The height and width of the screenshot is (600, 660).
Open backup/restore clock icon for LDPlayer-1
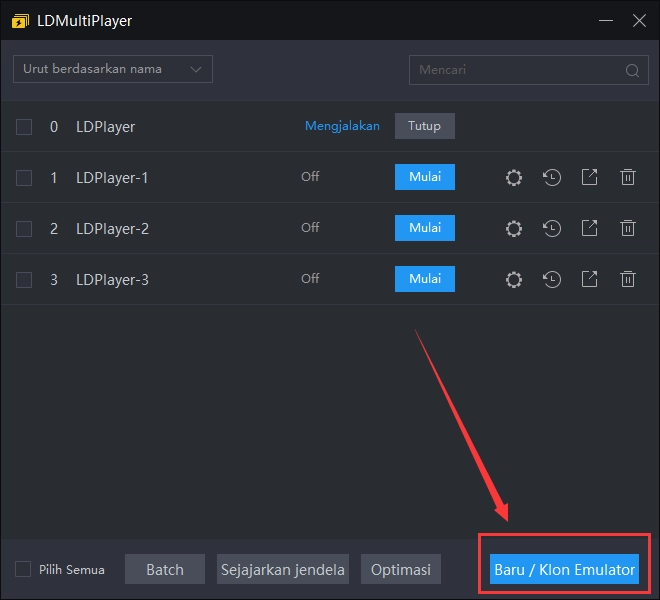(551, 177)
